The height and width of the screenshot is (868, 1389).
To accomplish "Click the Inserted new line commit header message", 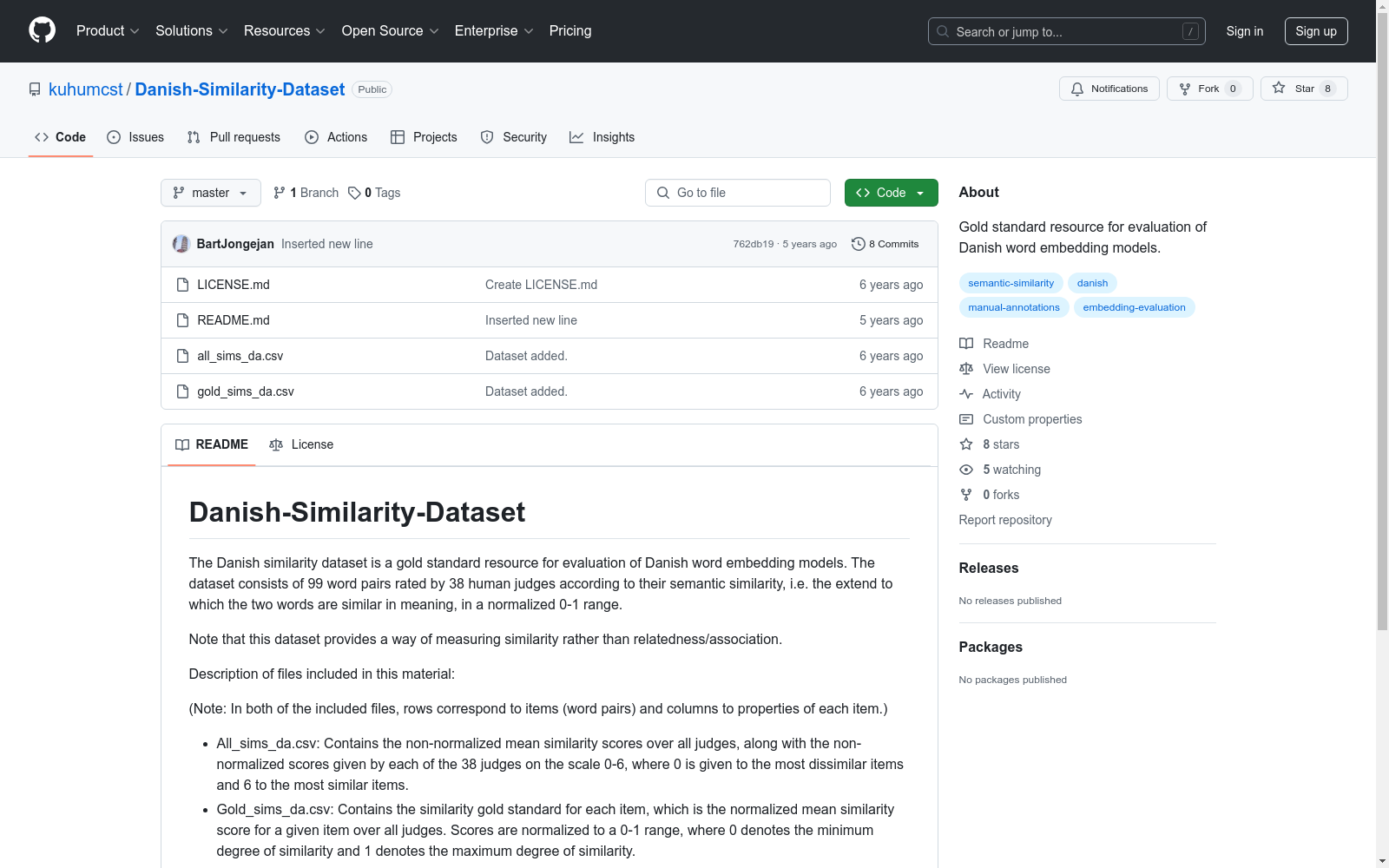I will (x=327, y=244).
